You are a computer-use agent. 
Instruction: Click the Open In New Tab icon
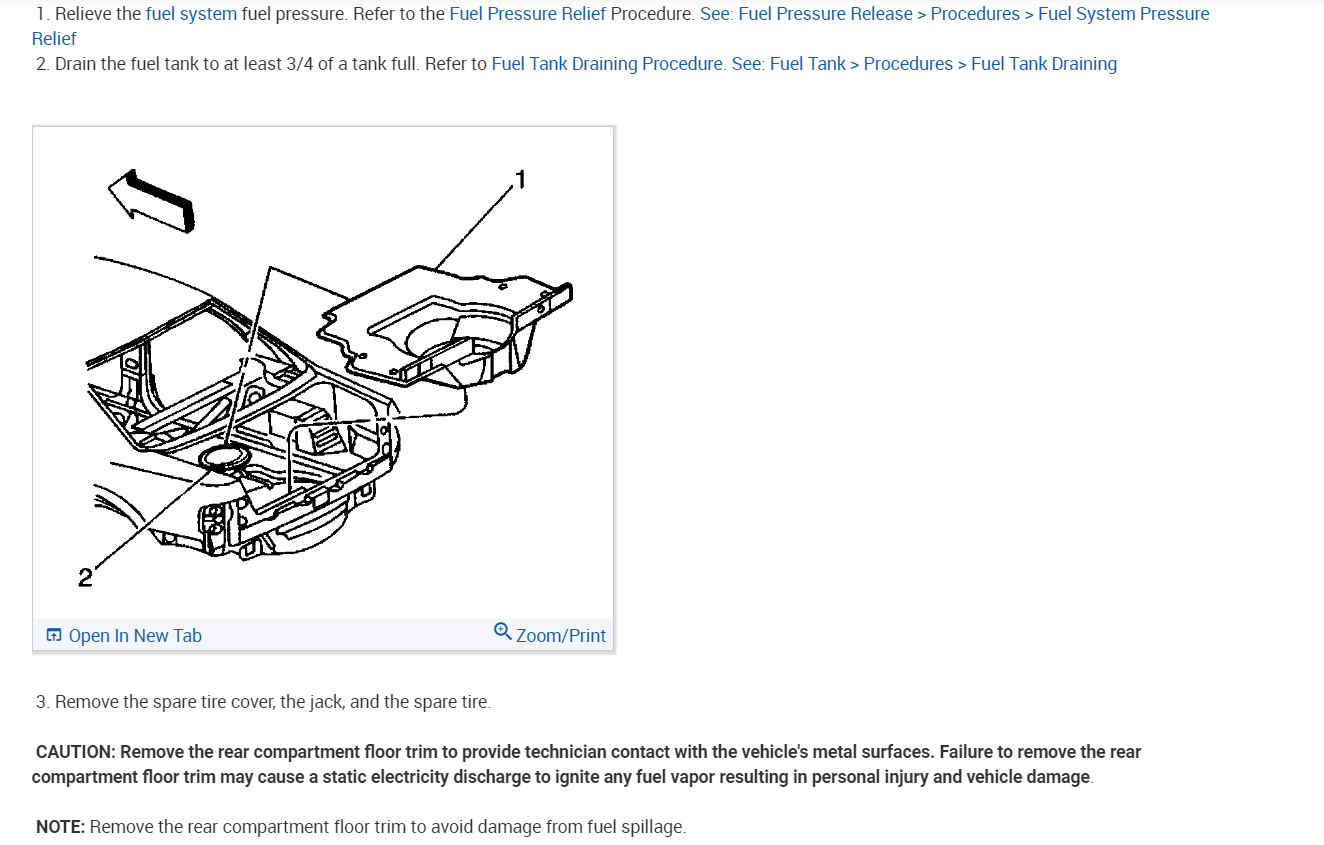[54, 636]
